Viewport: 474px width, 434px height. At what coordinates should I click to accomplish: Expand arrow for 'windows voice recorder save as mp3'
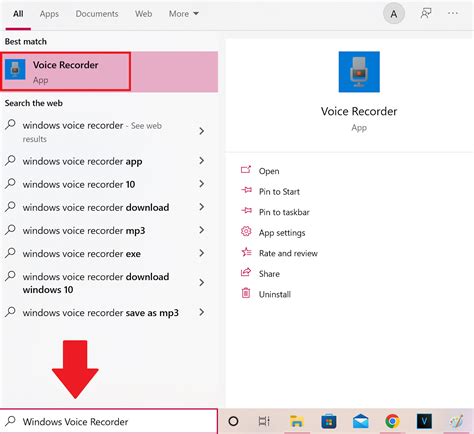tap(201, 312)
